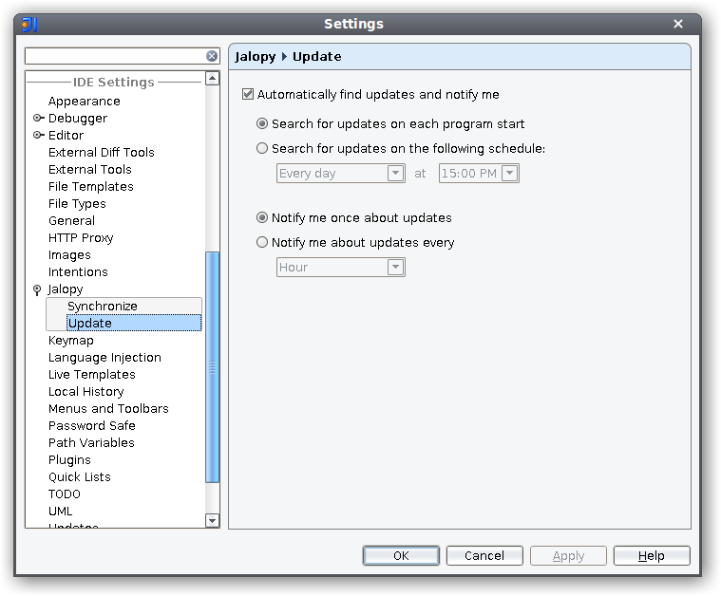
Task: Click the Apply button
Action: 568,556
